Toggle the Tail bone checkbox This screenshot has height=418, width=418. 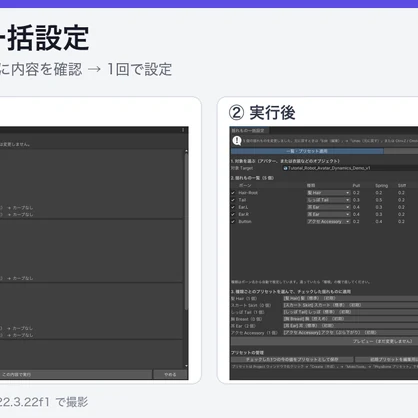[x=233, y=200]
